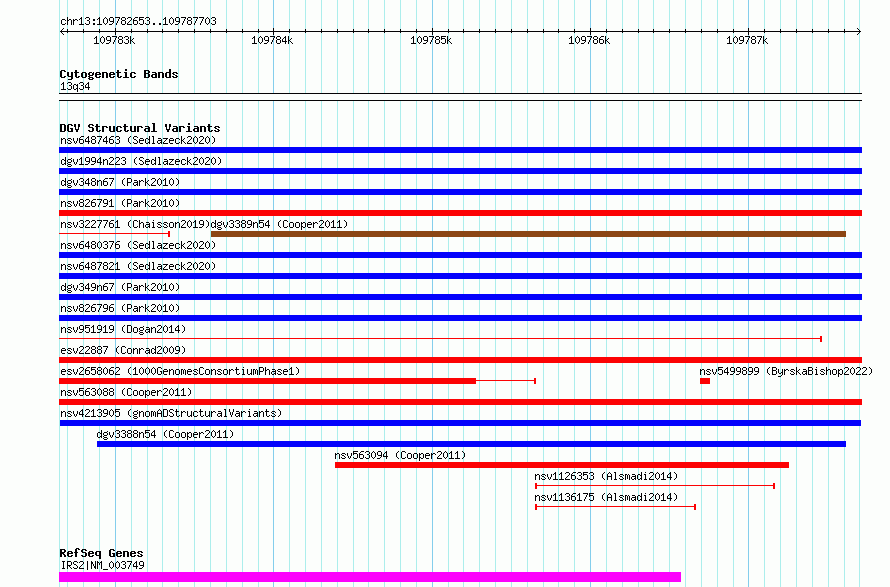The width and height of the screenshot is (890, 587).
Task: Select the 13q34 cytogenetic band label
Action: coord(75,86)
